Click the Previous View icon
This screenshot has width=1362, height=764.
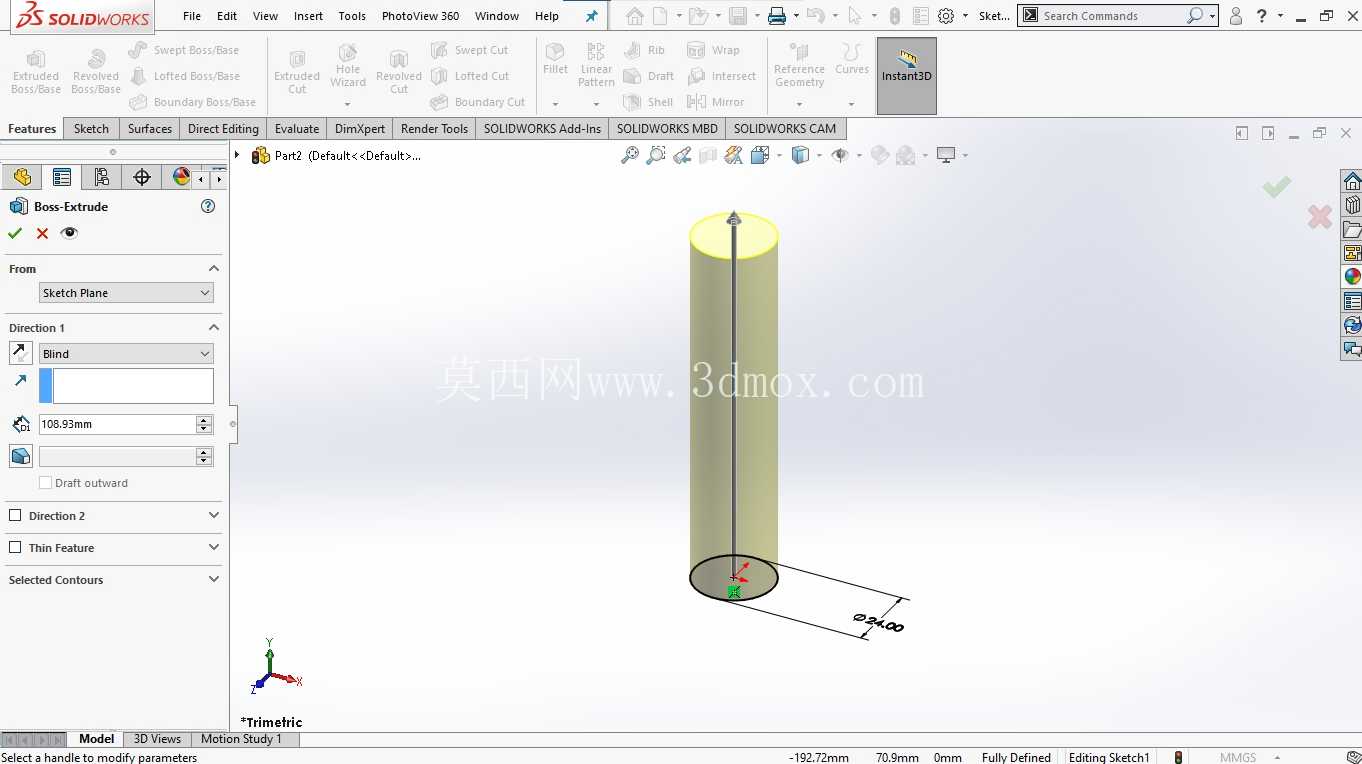[682, 155]
